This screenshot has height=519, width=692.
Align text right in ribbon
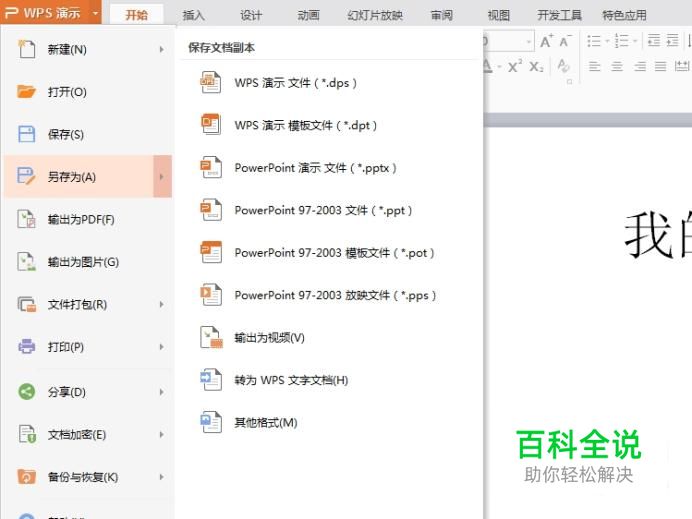click(639, 67)
